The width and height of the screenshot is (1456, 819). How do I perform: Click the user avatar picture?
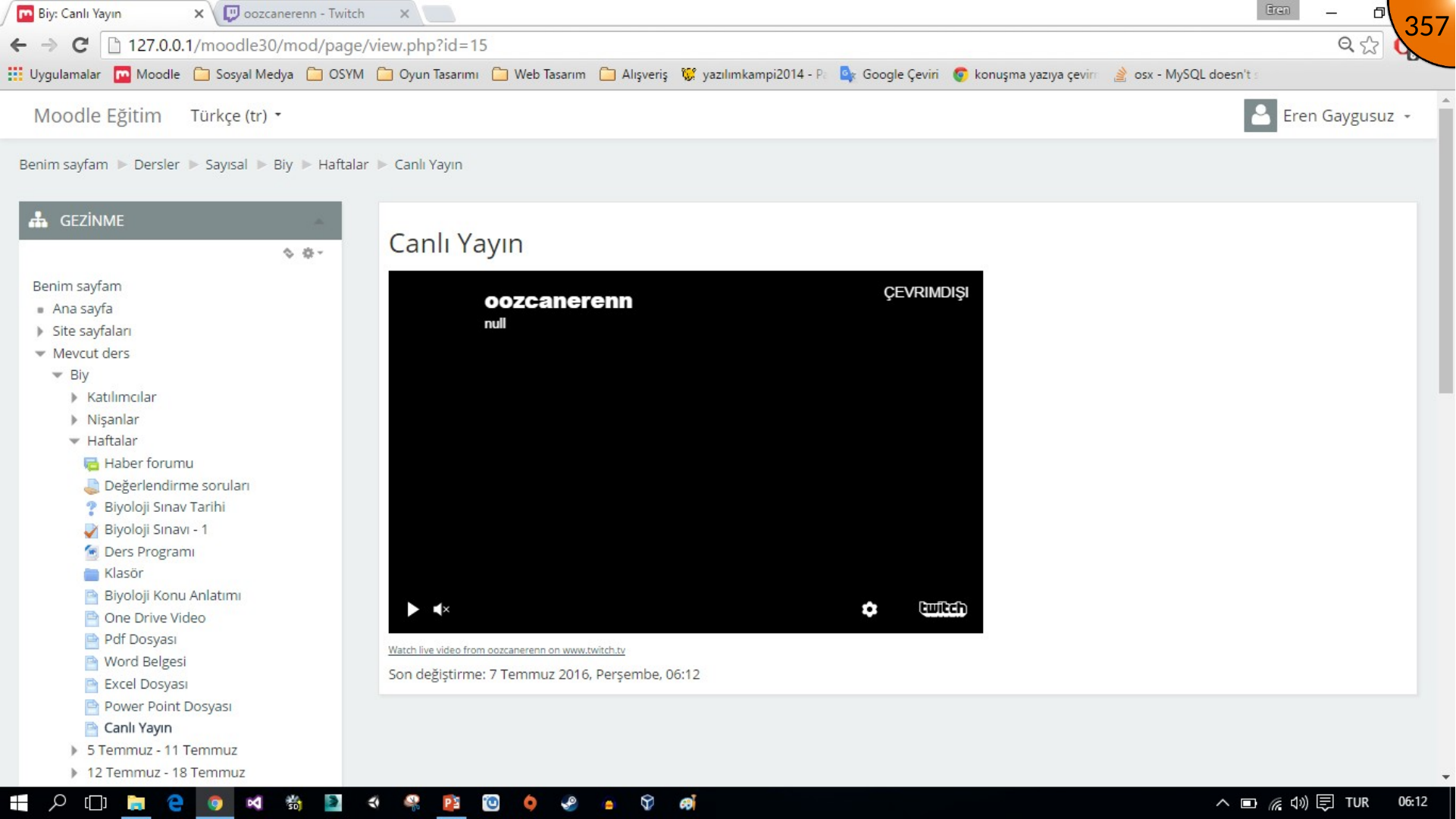point(1260,115)
